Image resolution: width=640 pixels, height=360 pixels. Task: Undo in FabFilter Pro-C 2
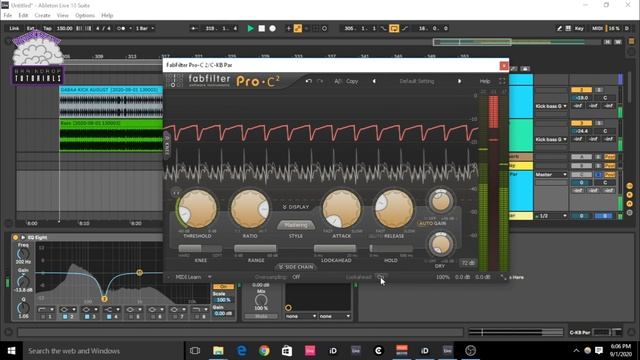(x=309, y=81)
